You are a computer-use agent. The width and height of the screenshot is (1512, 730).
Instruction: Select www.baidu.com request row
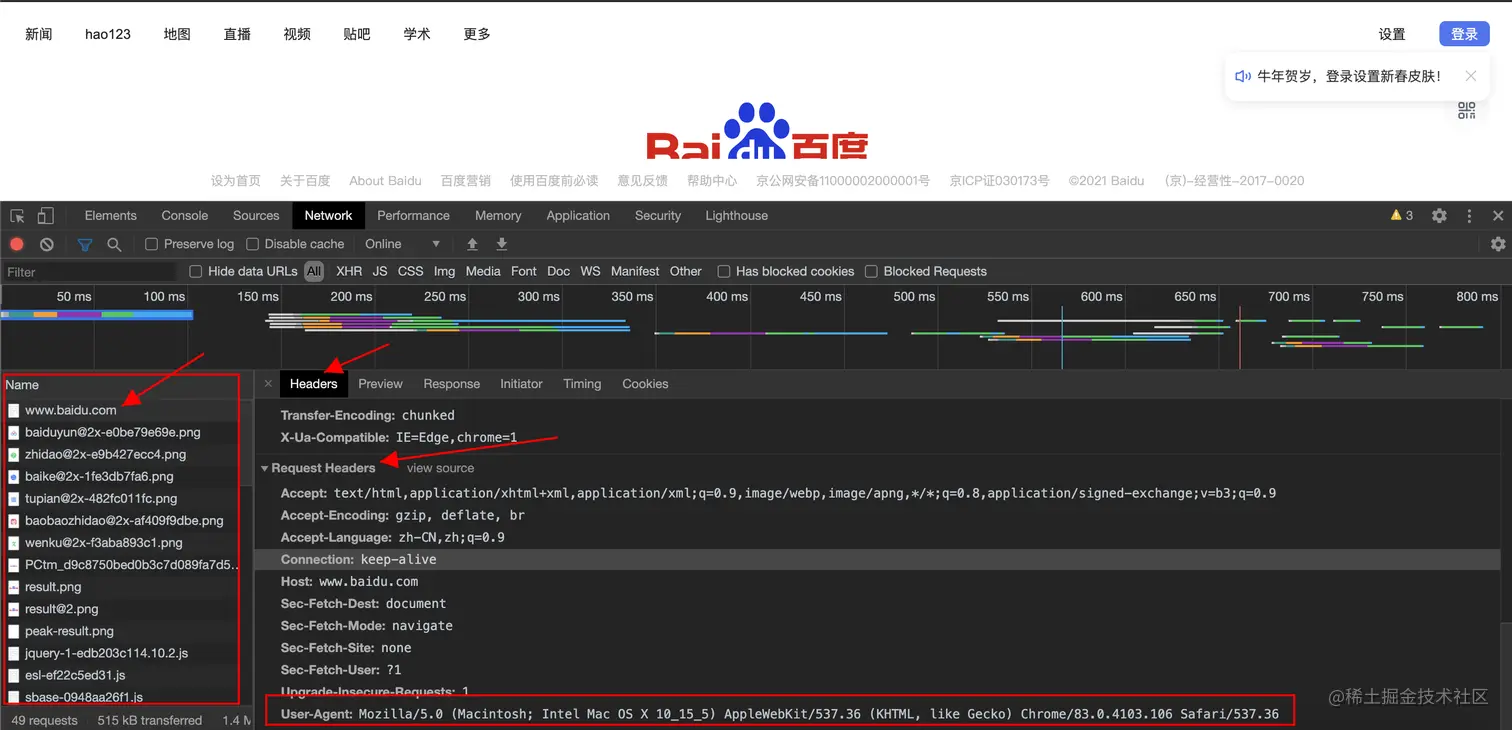121,410
